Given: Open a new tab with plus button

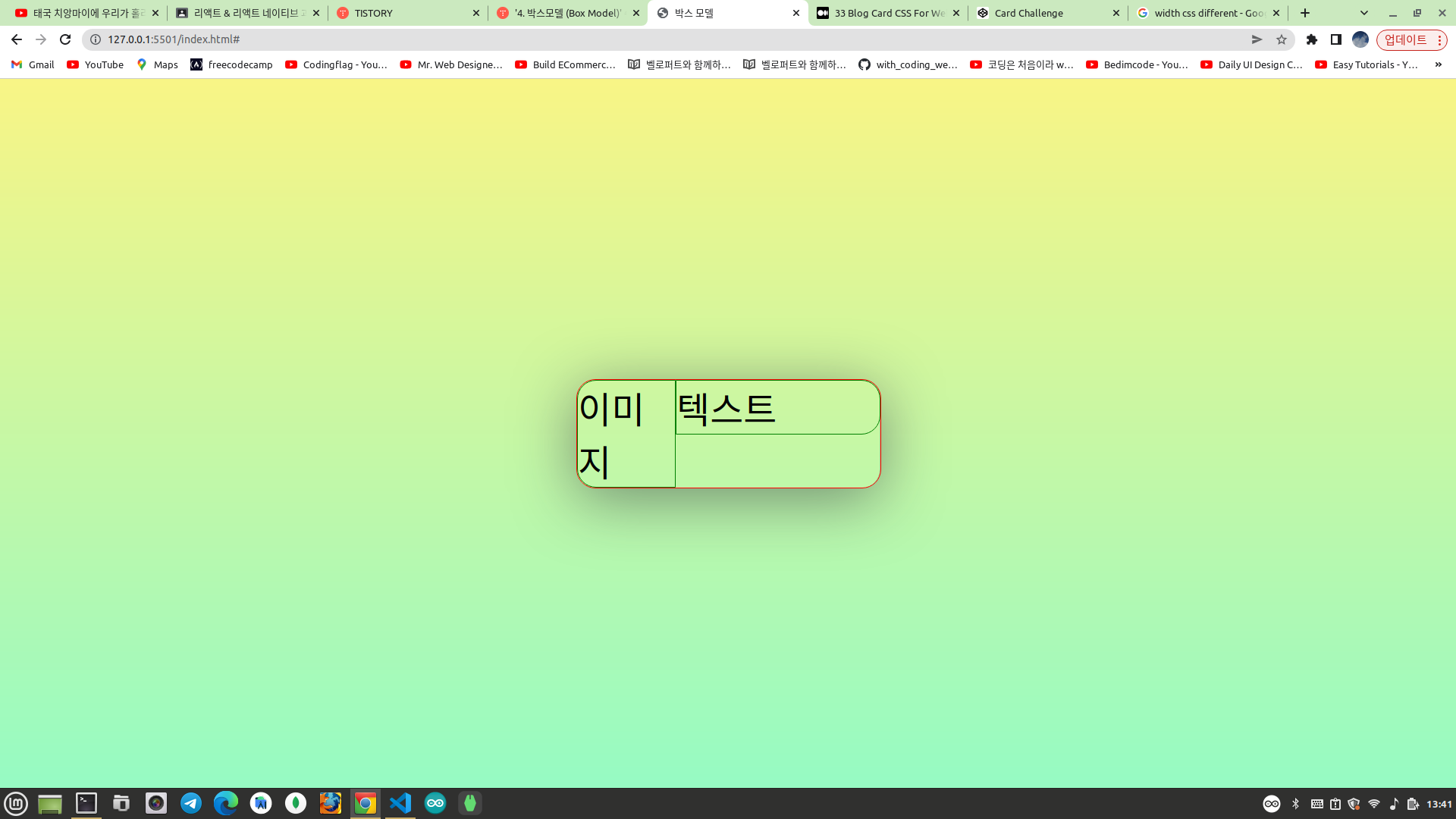Looking at the screenshot, I should click(x=1305, y=13).
